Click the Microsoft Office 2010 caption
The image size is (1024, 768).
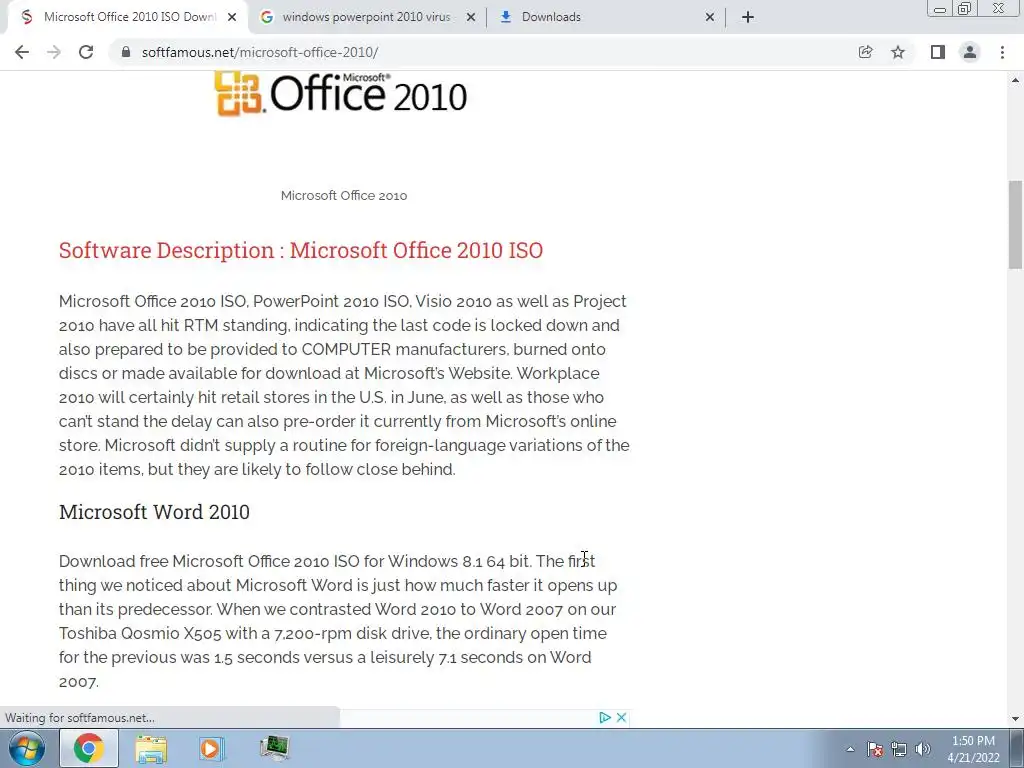tap(344, 195)
